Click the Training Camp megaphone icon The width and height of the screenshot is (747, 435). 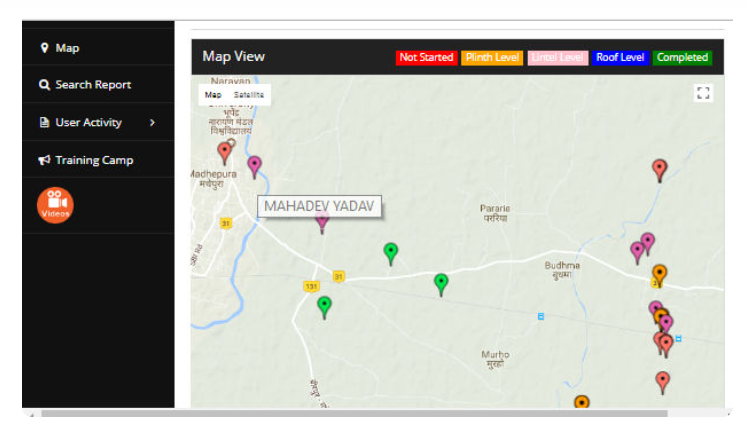point(44,160)
